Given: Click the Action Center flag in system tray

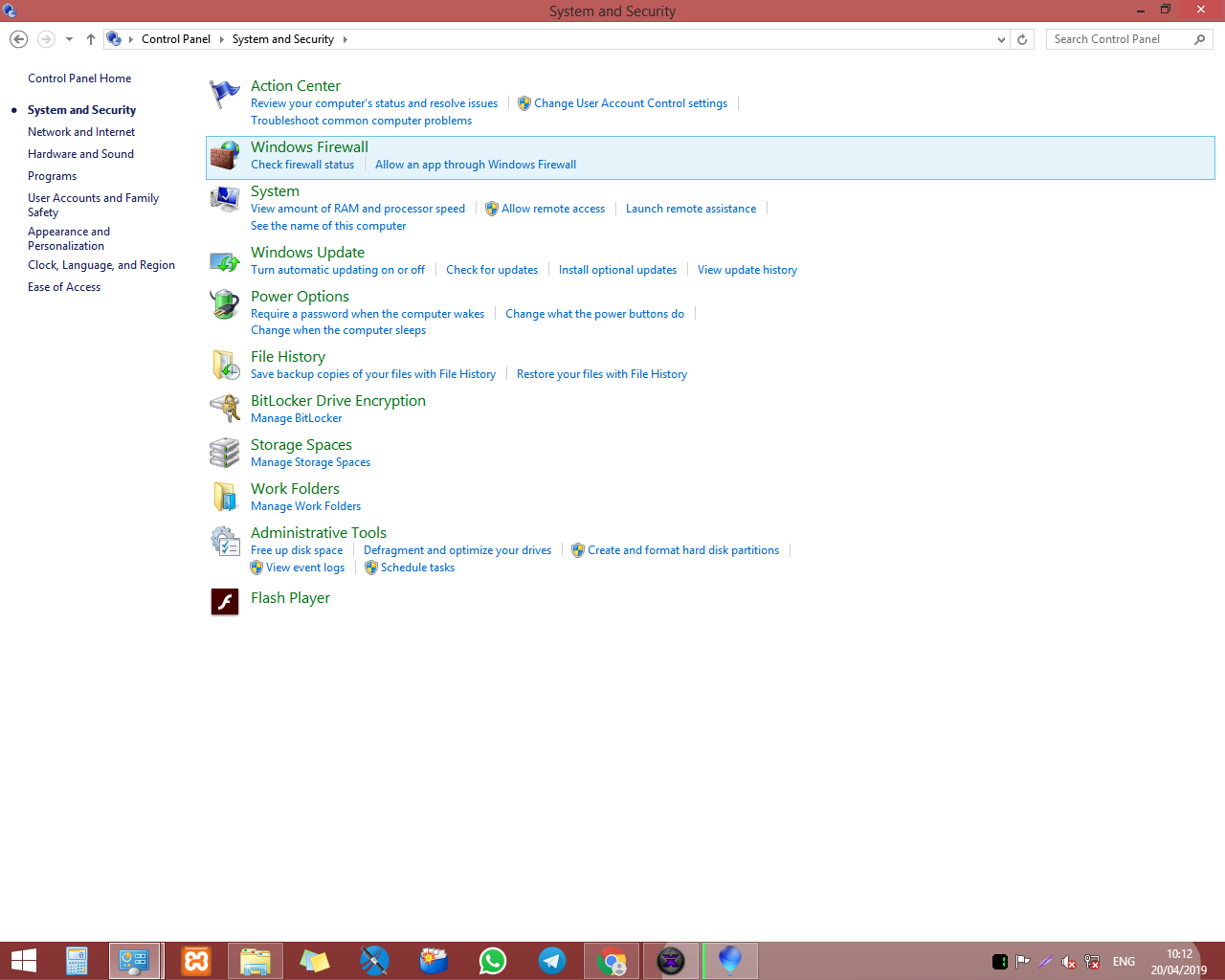Looking at the screenshot, I should (x=1023, y=962).
